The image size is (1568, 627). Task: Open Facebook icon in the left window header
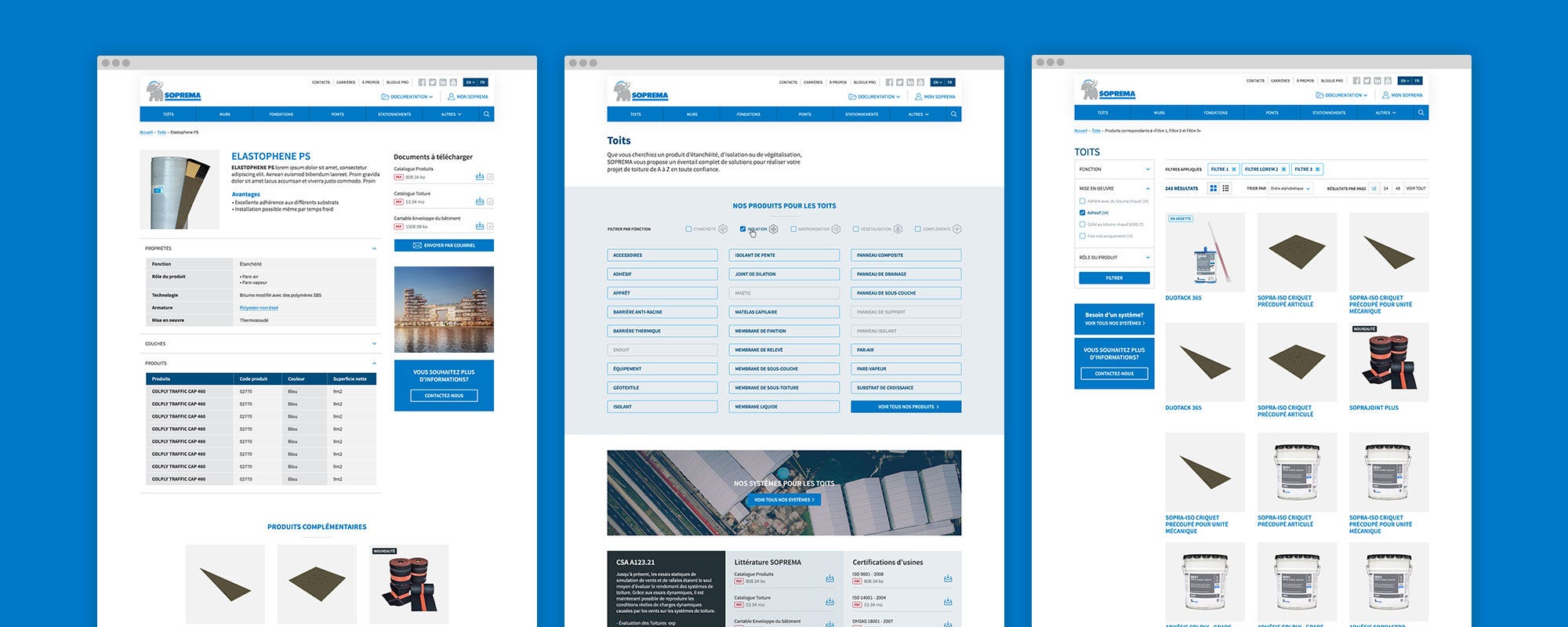point(422,82)
